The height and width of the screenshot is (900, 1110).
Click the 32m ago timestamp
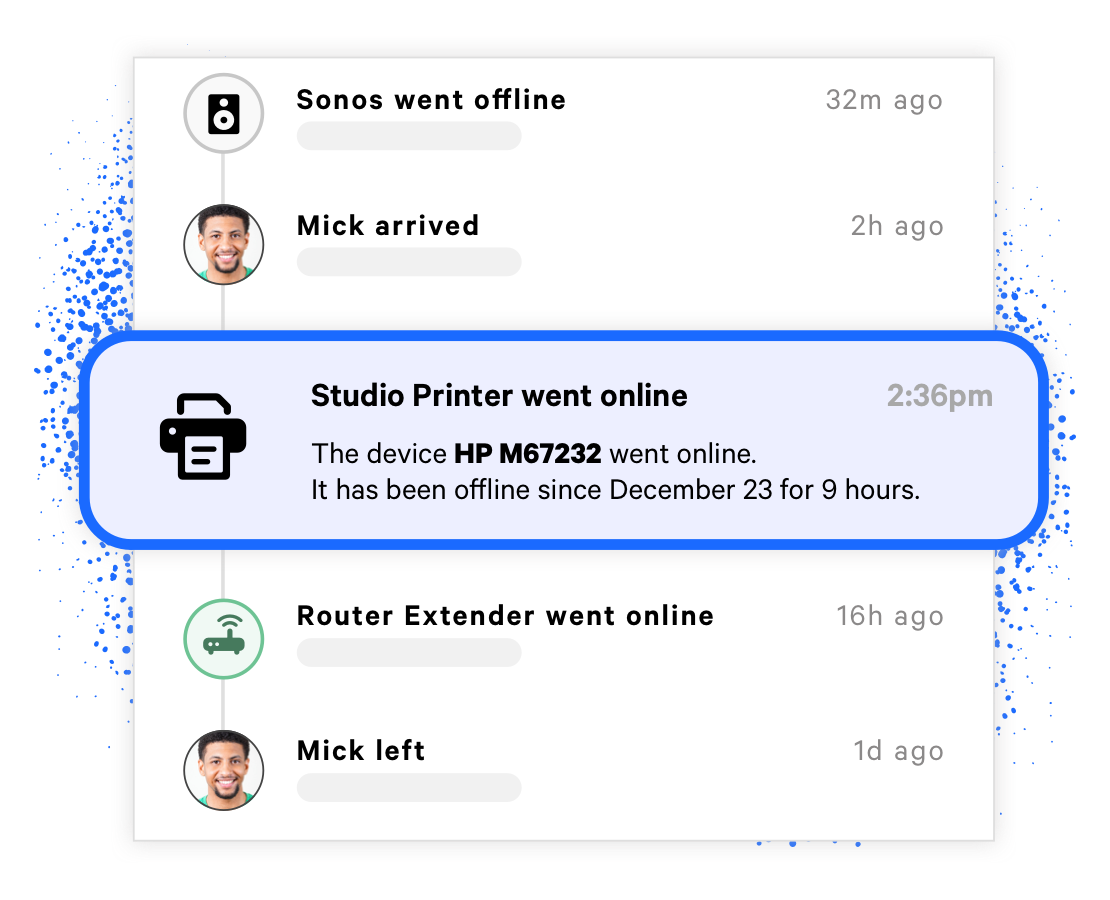tap(884, 101)
